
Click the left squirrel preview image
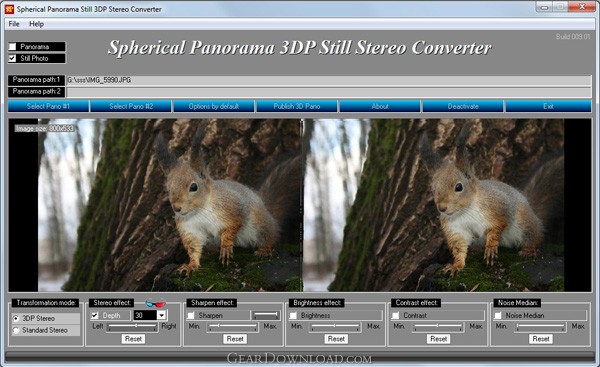point(170,205)
